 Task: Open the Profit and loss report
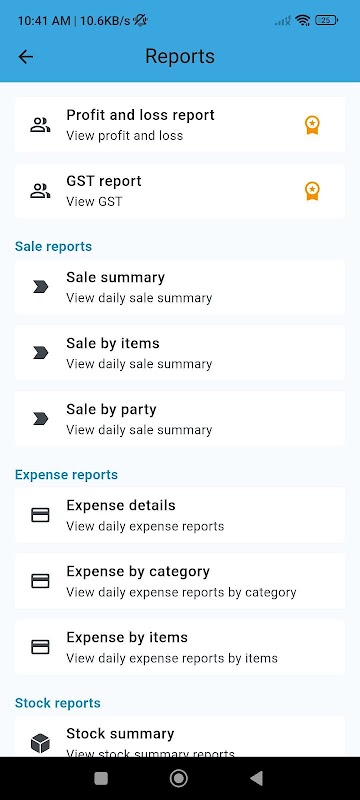coord(179,124)
